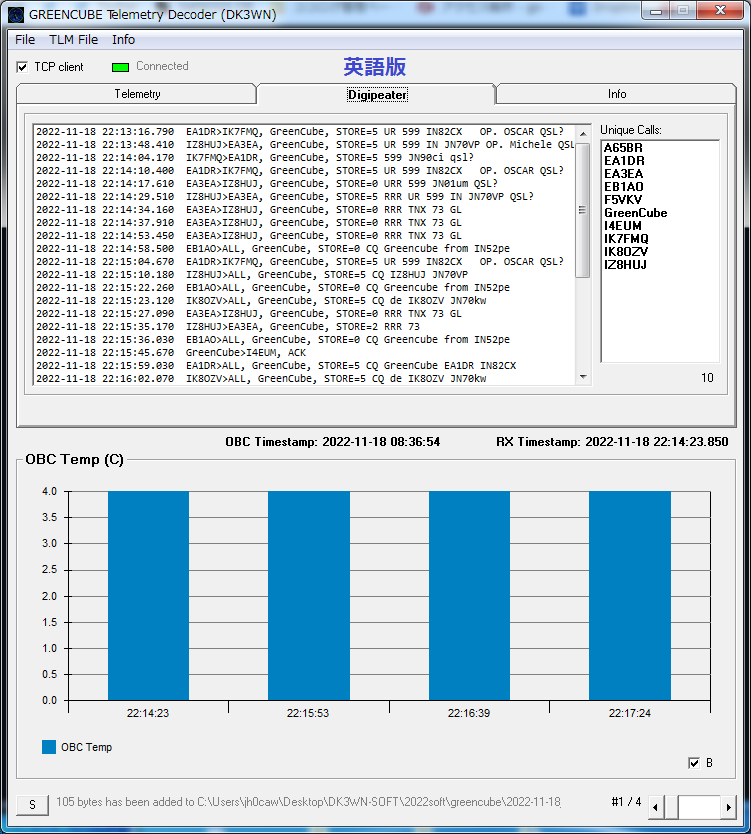Click log line at 22:14:04.170
The height and width of the screenshot is (834, 751).
click(x=254, y=157)
